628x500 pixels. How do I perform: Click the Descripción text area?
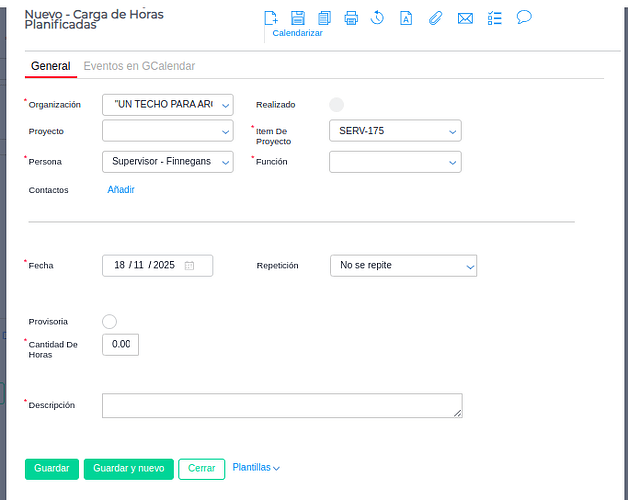pos(281,405)
